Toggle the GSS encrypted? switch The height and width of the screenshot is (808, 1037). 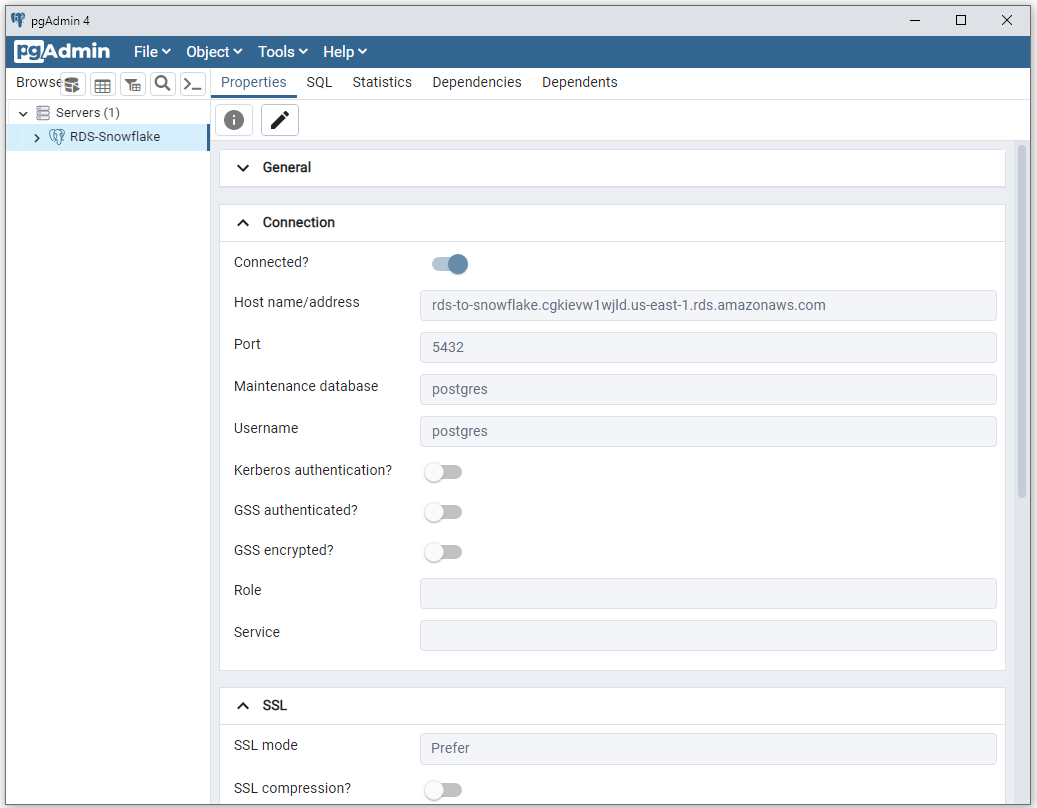(443, 551)
